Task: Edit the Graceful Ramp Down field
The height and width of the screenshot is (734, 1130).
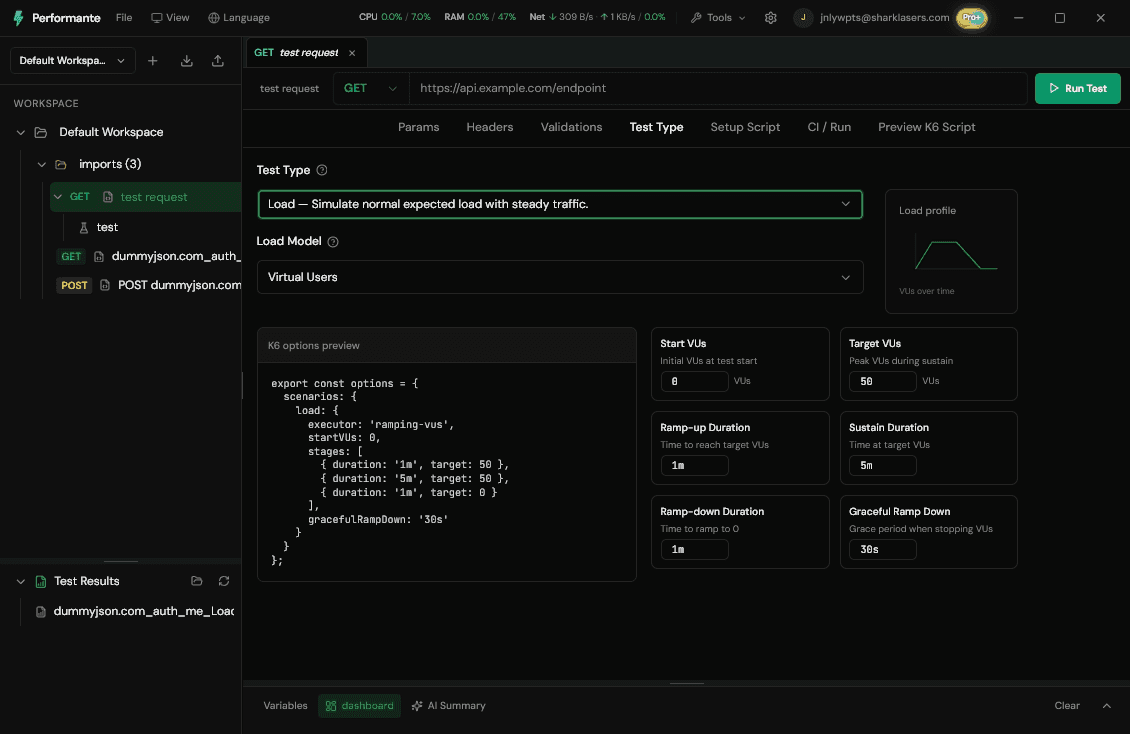Action: [882, 549]
